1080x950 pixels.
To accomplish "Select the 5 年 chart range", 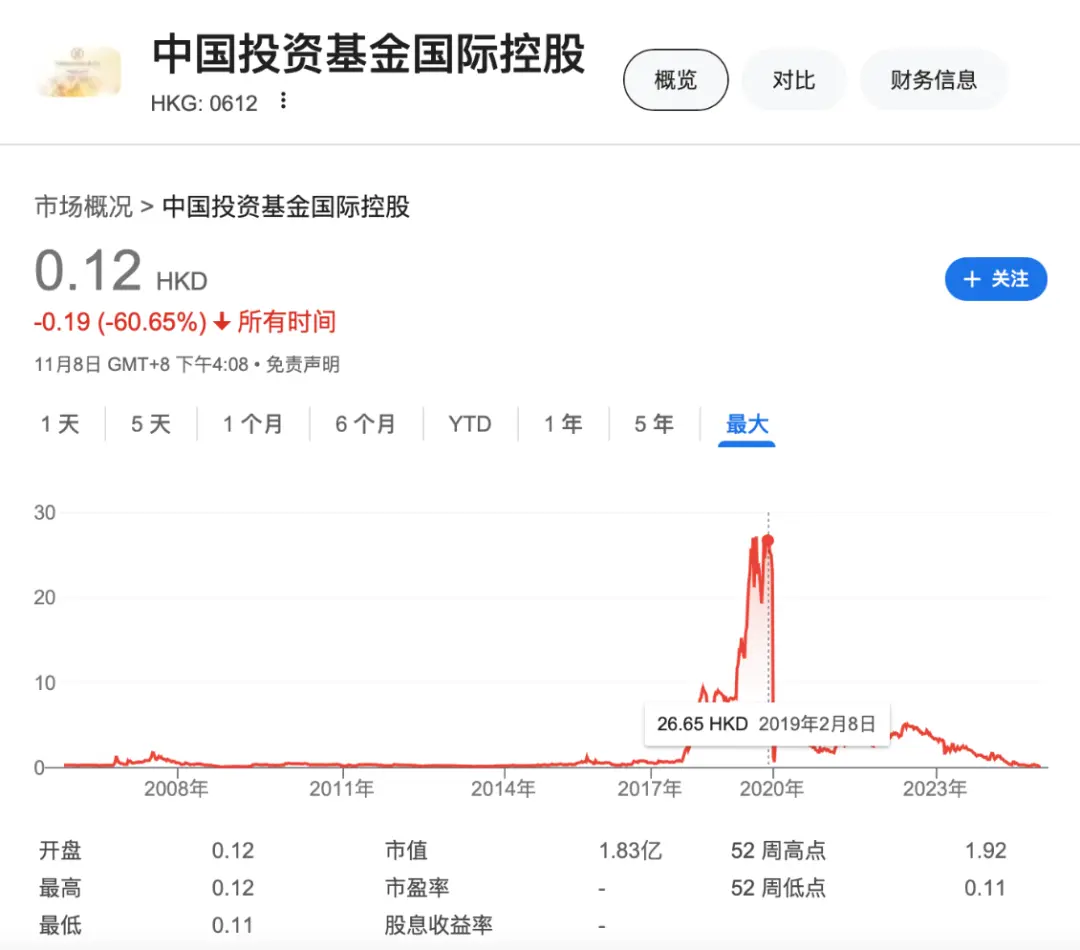I will (x=654, y=424).
